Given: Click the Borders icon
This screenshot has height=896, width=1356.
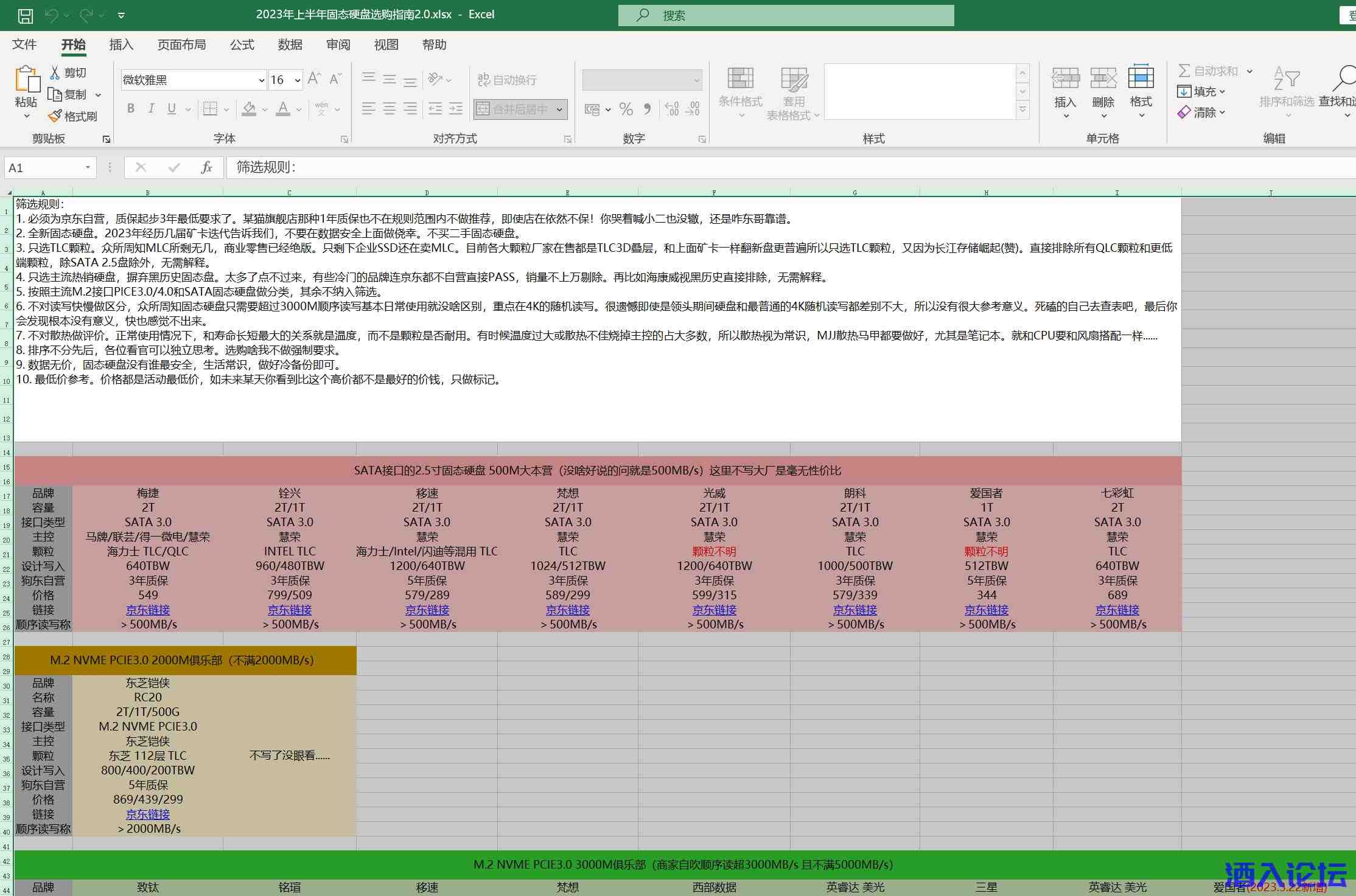Looking at the screenshot, I should pos(211,109).
